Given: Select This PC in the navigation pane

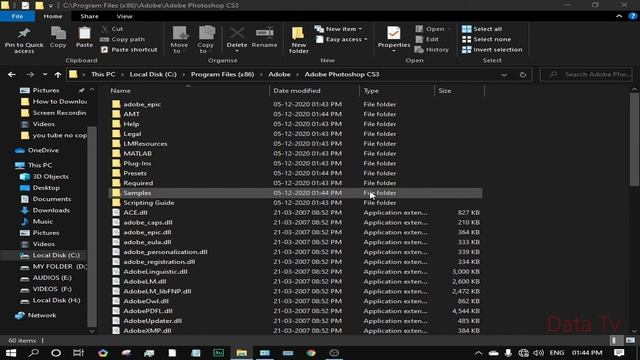Looking at the screenshot, I should click(40, 165).
